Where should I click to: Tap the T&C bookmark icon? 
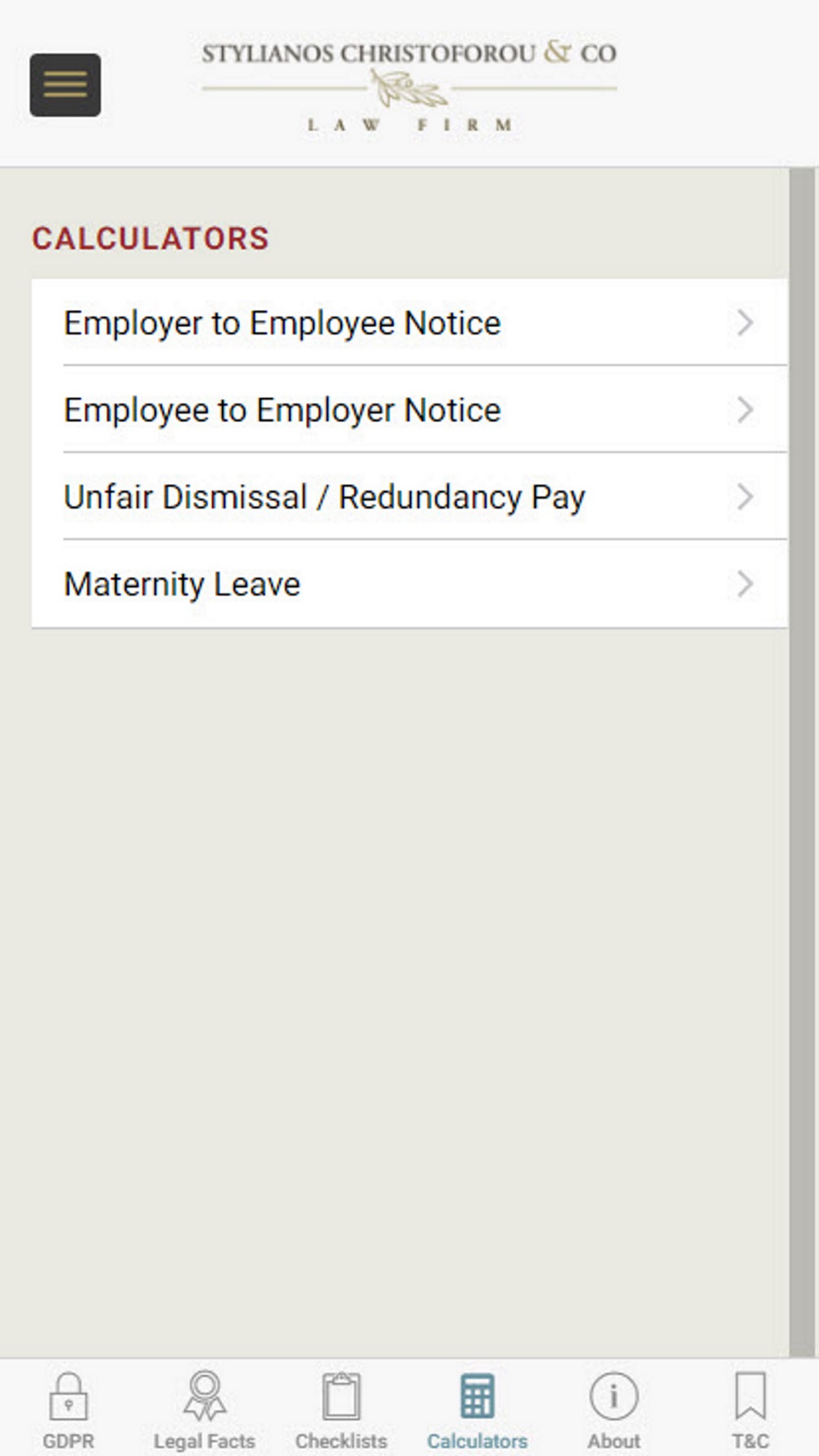pos(750,1396)
